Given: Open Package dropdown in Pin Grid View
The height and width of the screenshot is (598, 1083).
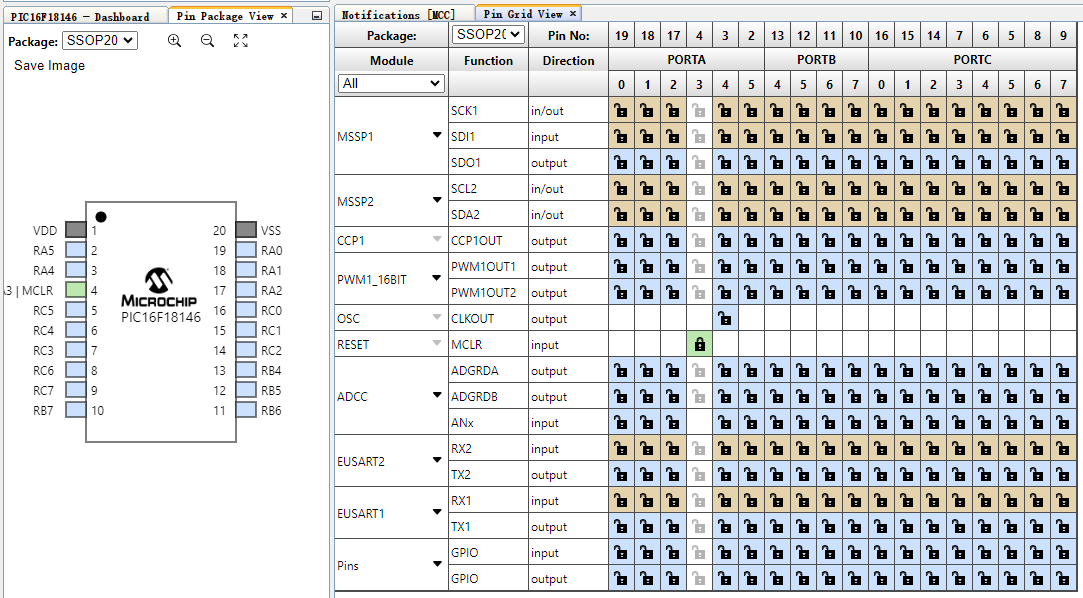Looking at the screenshot, I should tap(488, 35).
